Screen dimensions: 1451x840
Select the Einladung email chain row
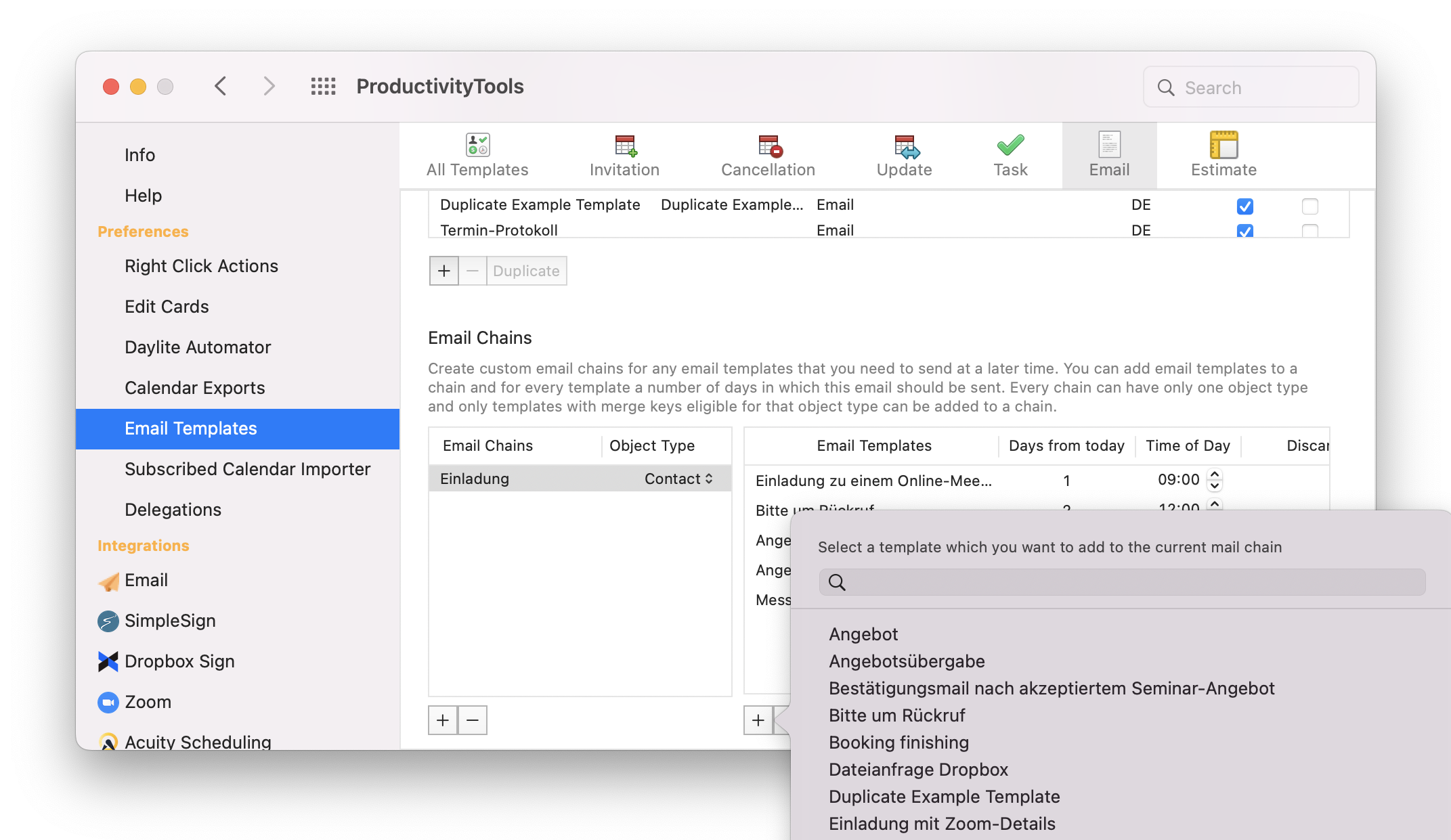tap(580, 479)
